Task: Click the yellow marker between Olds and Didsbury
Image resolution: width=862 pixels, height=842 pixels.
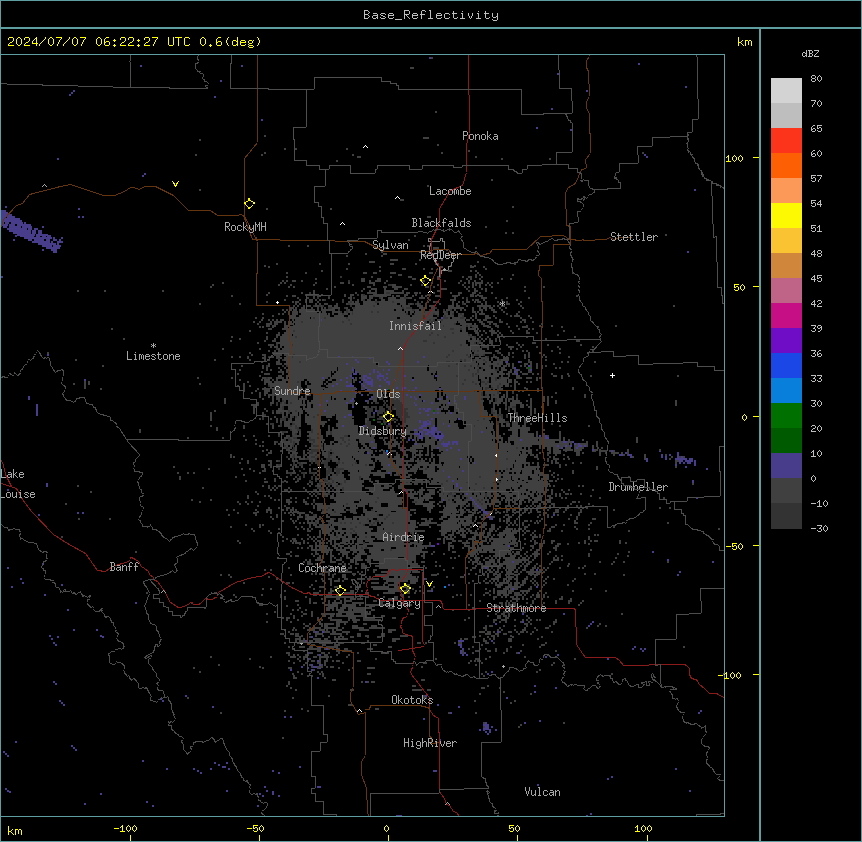Action: [x=388, y=416]
